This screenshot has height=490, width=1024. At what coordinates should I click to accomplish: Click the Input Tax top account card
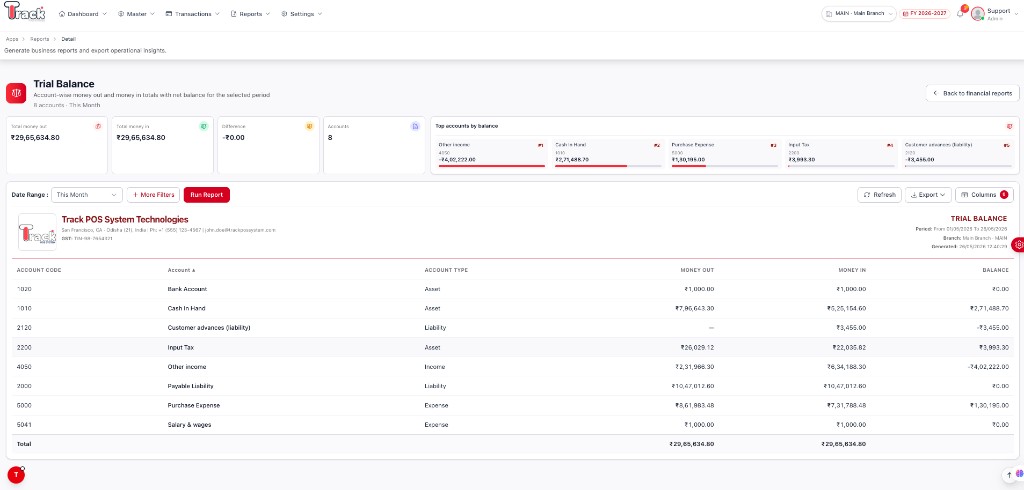[x=840, y=154]
